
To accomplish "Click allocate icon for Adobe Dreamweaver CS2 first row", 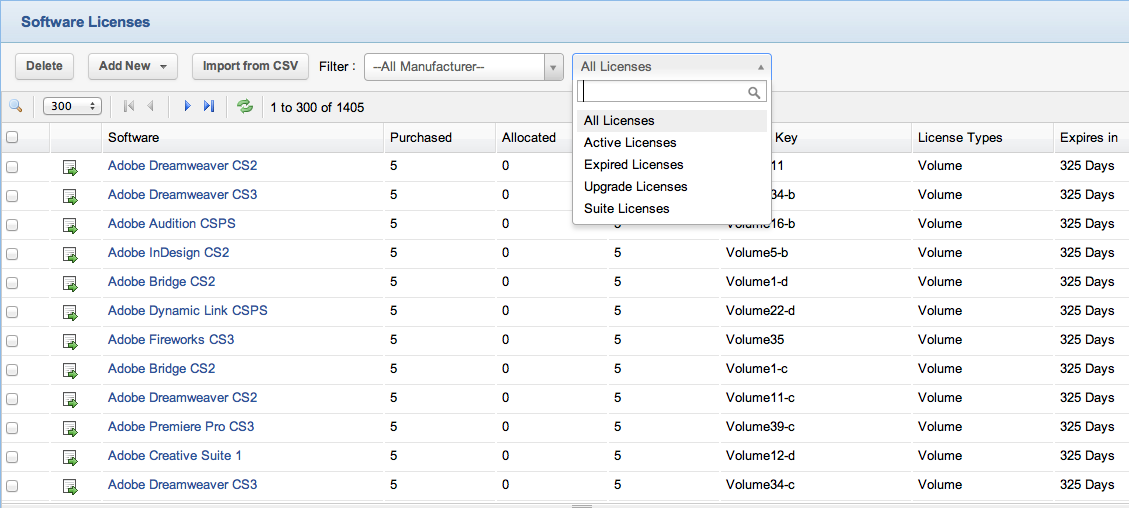I will click(71, 167).
